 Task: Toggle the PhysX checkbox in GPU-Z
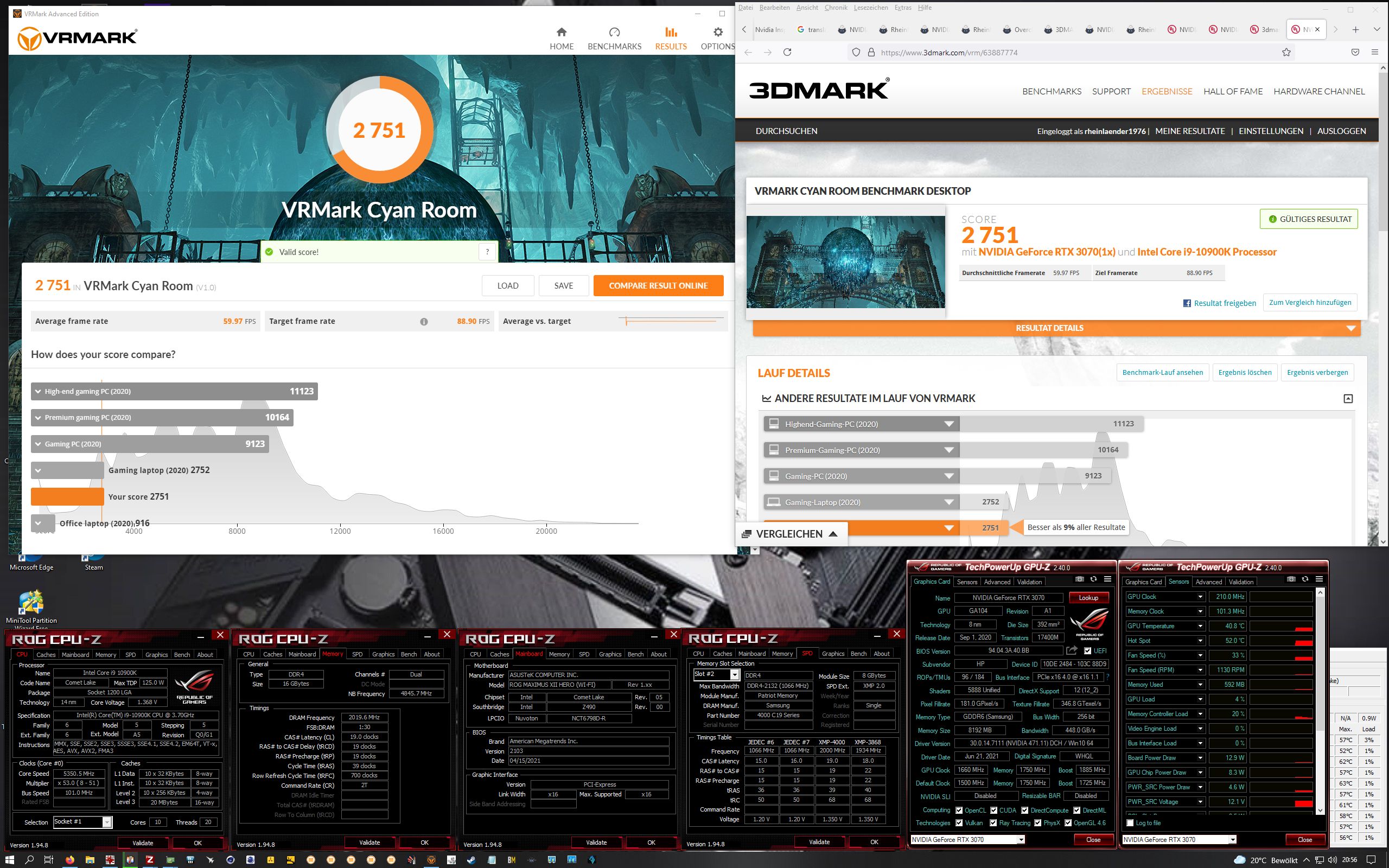[1038, 822]
